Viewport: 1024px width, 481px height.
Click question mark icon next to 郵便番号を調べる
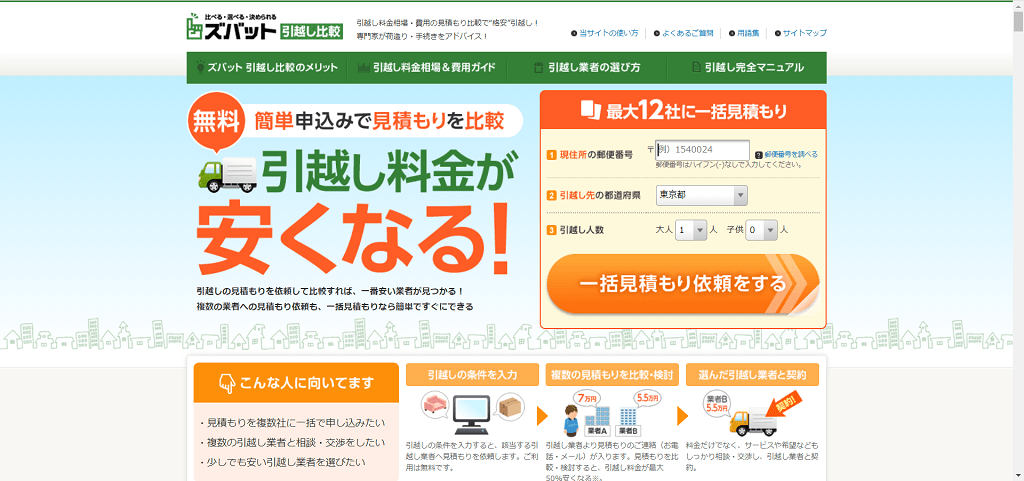(758, 155)
